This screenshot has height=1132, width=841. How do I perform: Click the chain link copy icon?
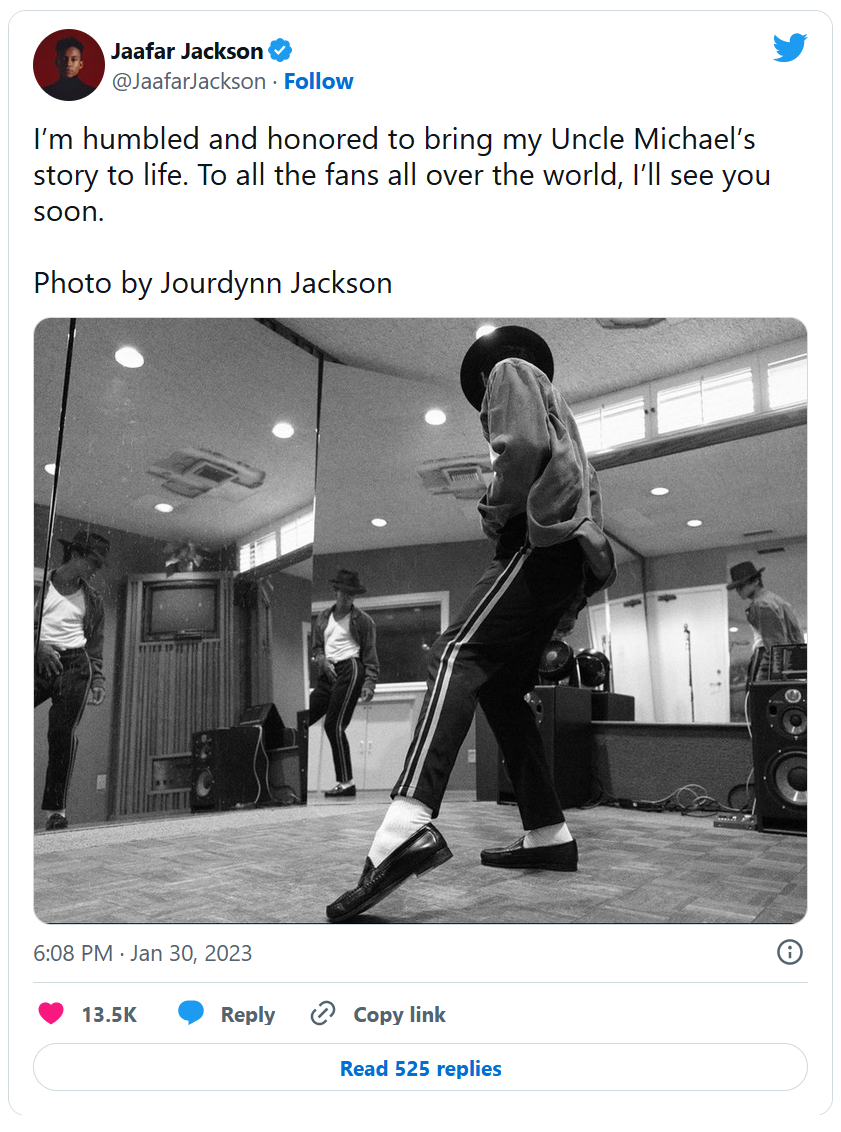click(x=322, y=1014)
